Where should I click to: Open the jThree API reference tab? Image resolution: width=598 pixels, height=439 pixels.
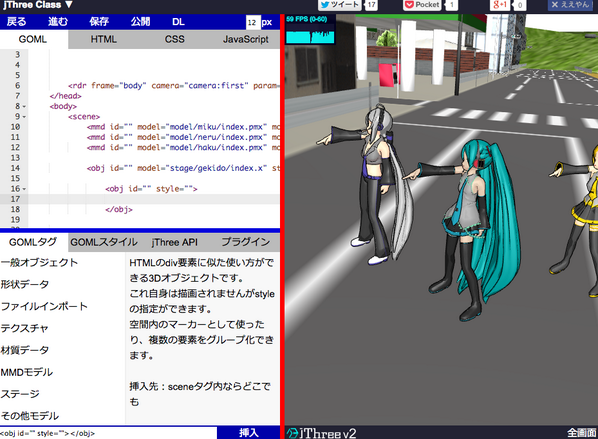click(x=174, y=242)
